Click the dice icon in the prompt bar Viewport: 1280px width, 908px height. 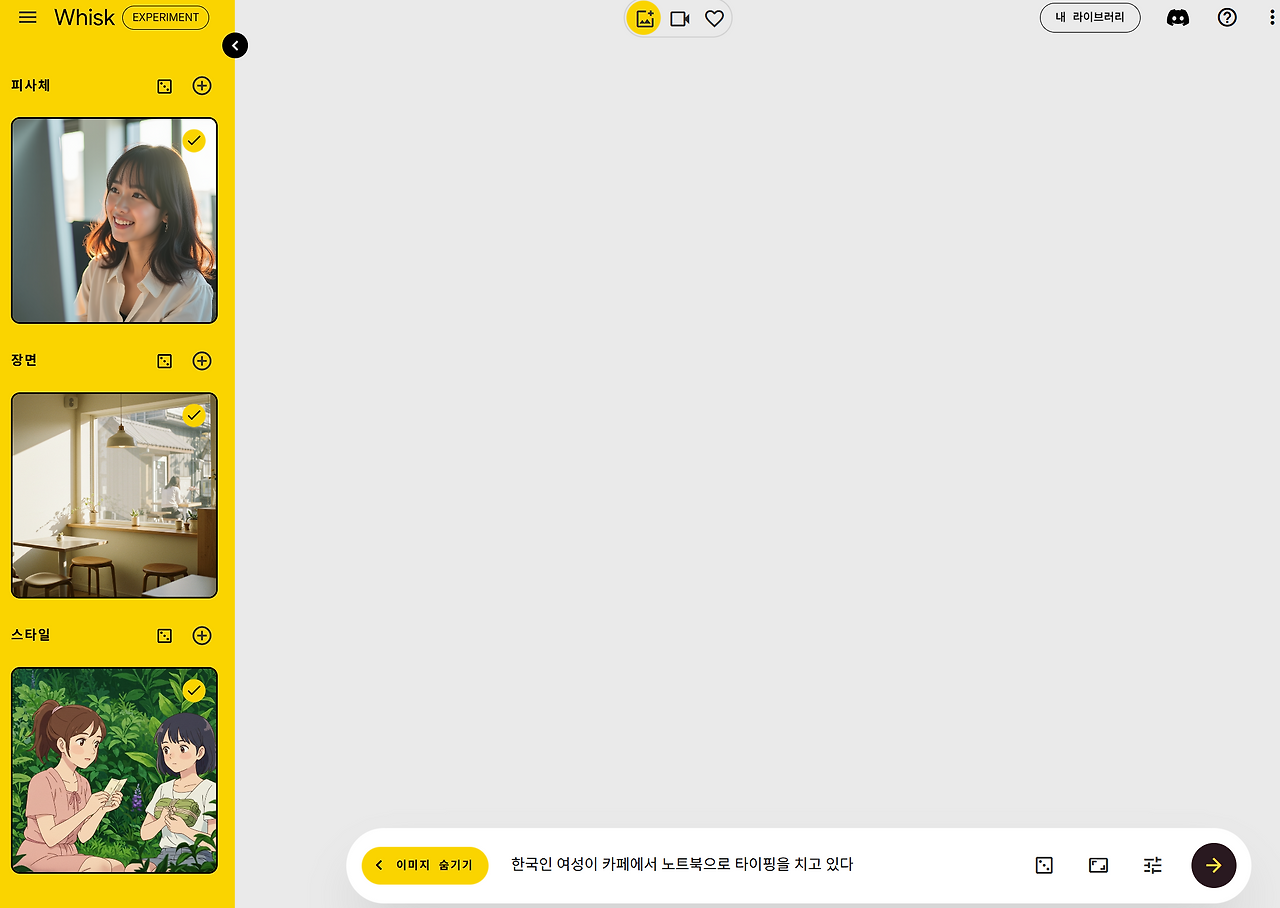(x=1044, y=865)
